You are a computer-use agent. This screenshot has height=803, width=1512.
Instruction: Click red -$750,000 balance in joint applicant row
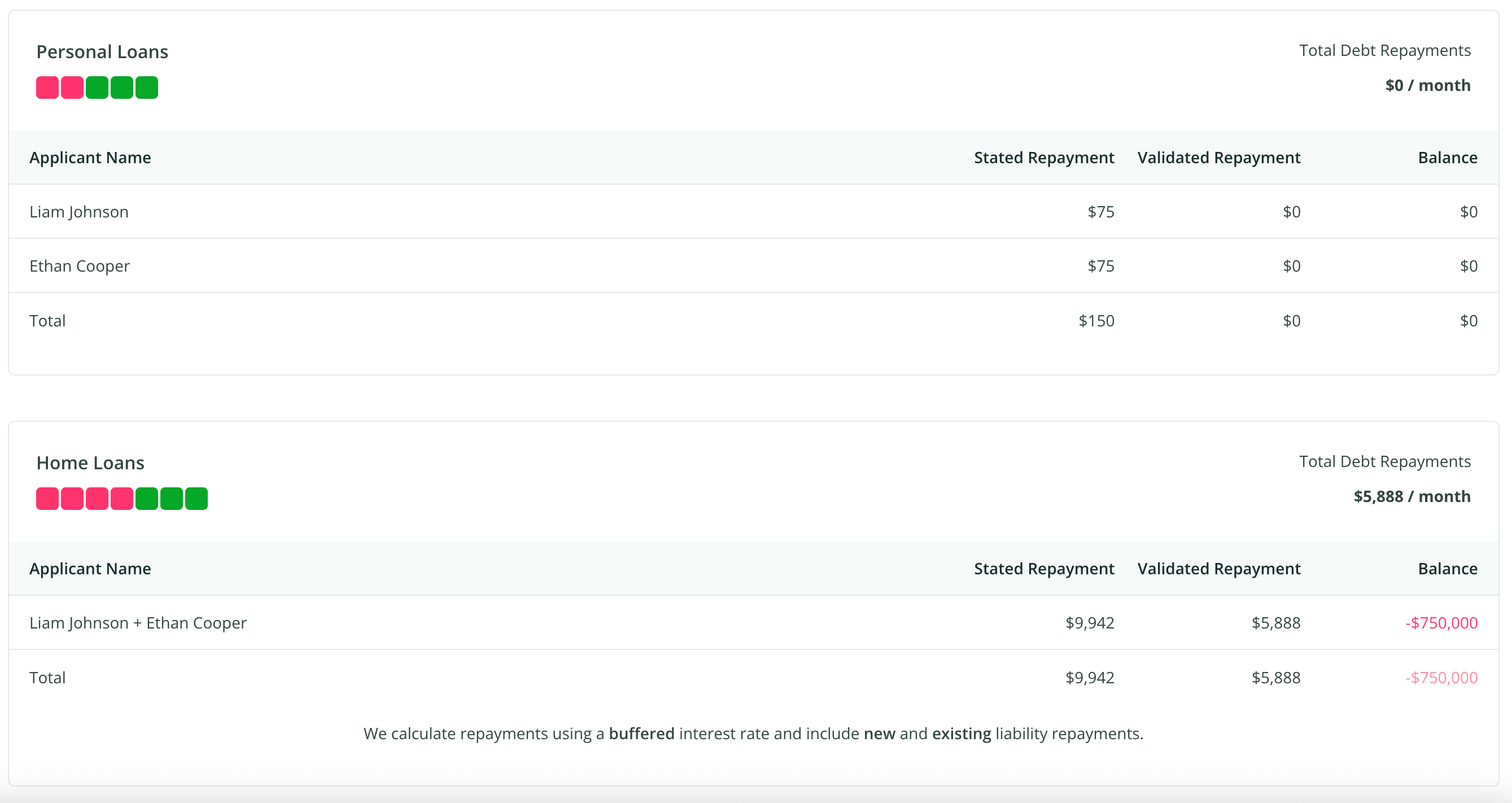[1441, 623]
